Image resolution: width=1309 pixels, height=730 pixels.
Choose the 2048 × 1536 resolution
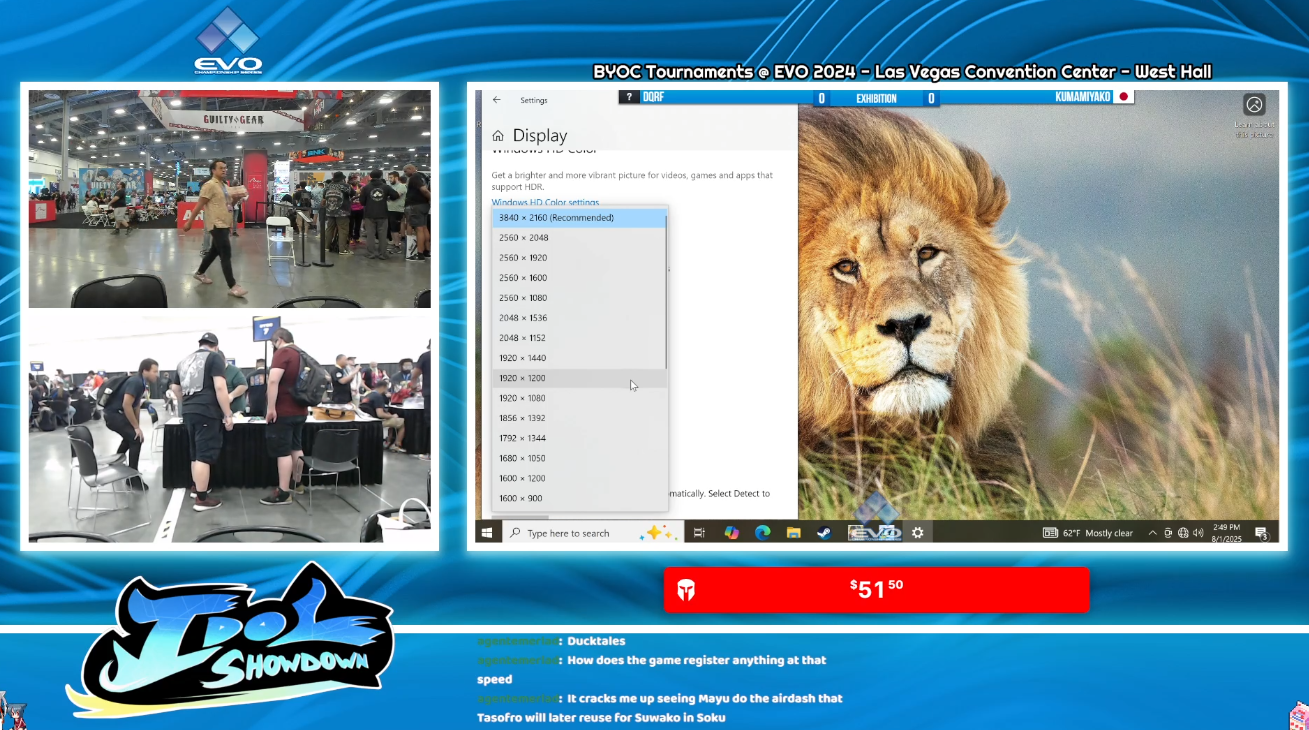point(579,318)
